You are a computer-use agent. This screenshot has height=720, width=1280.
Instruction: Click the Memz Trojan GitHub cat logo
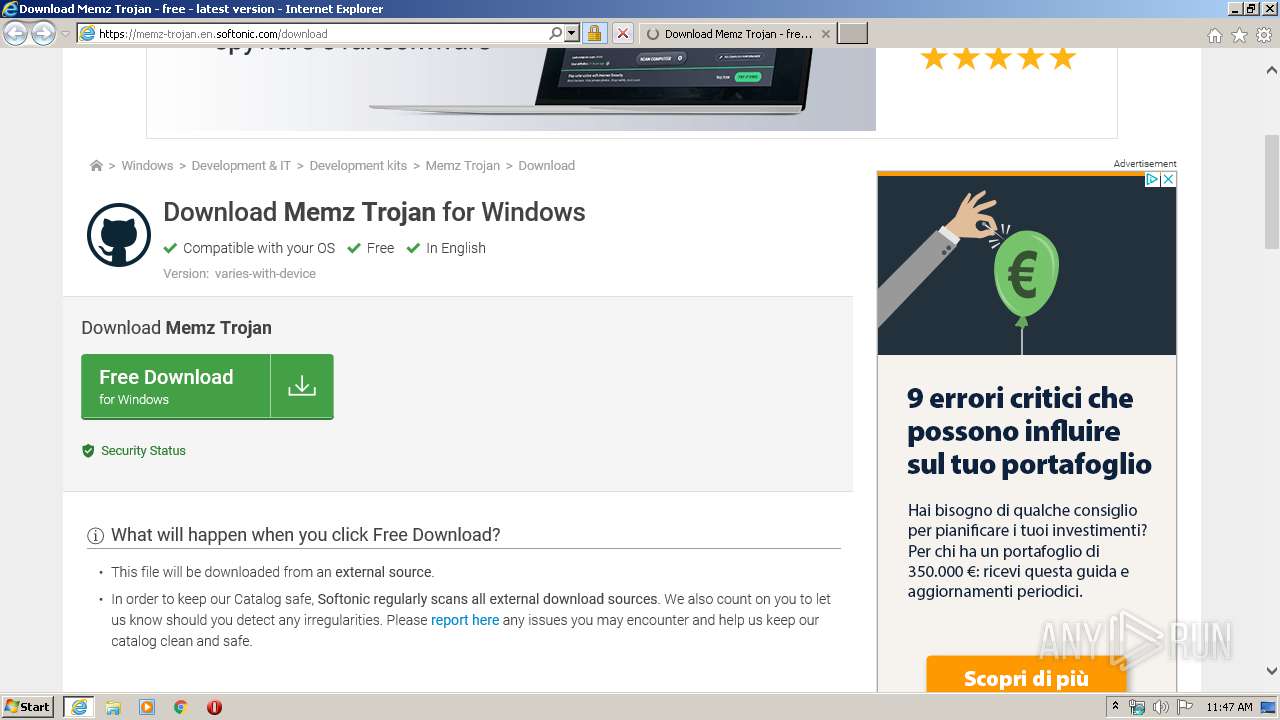tap(119, 235)
